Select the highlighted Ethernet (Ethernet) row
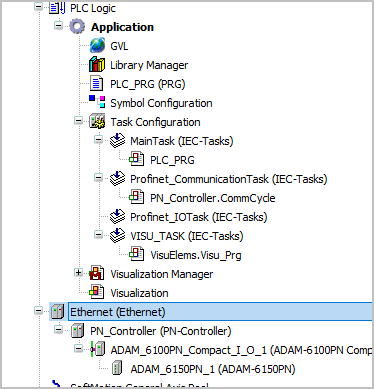This screenshot has width=374, height=389. click(220, 312)
